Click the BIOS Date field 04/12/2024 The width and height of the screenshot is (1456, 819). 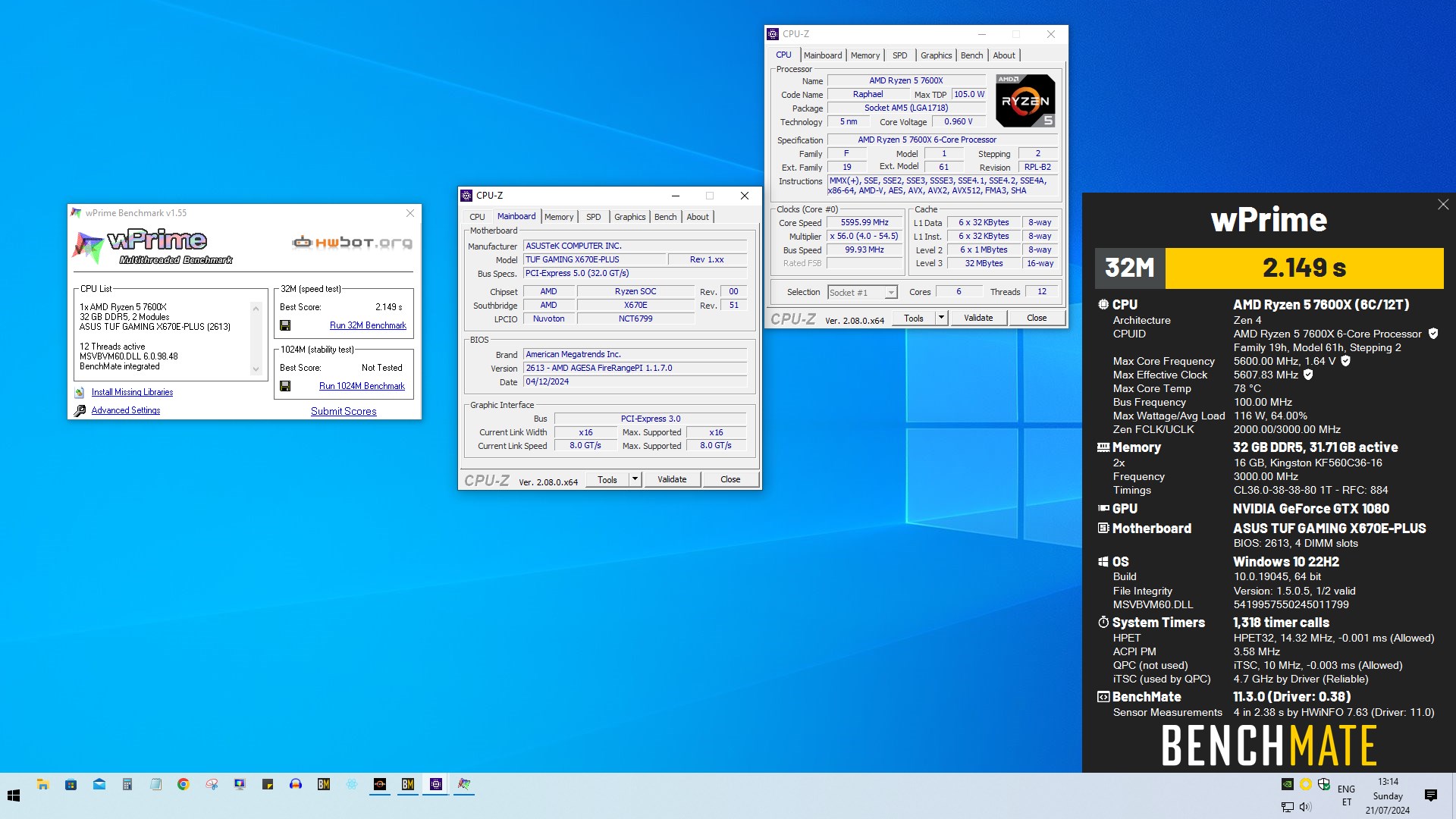click(x=635, y=381)
